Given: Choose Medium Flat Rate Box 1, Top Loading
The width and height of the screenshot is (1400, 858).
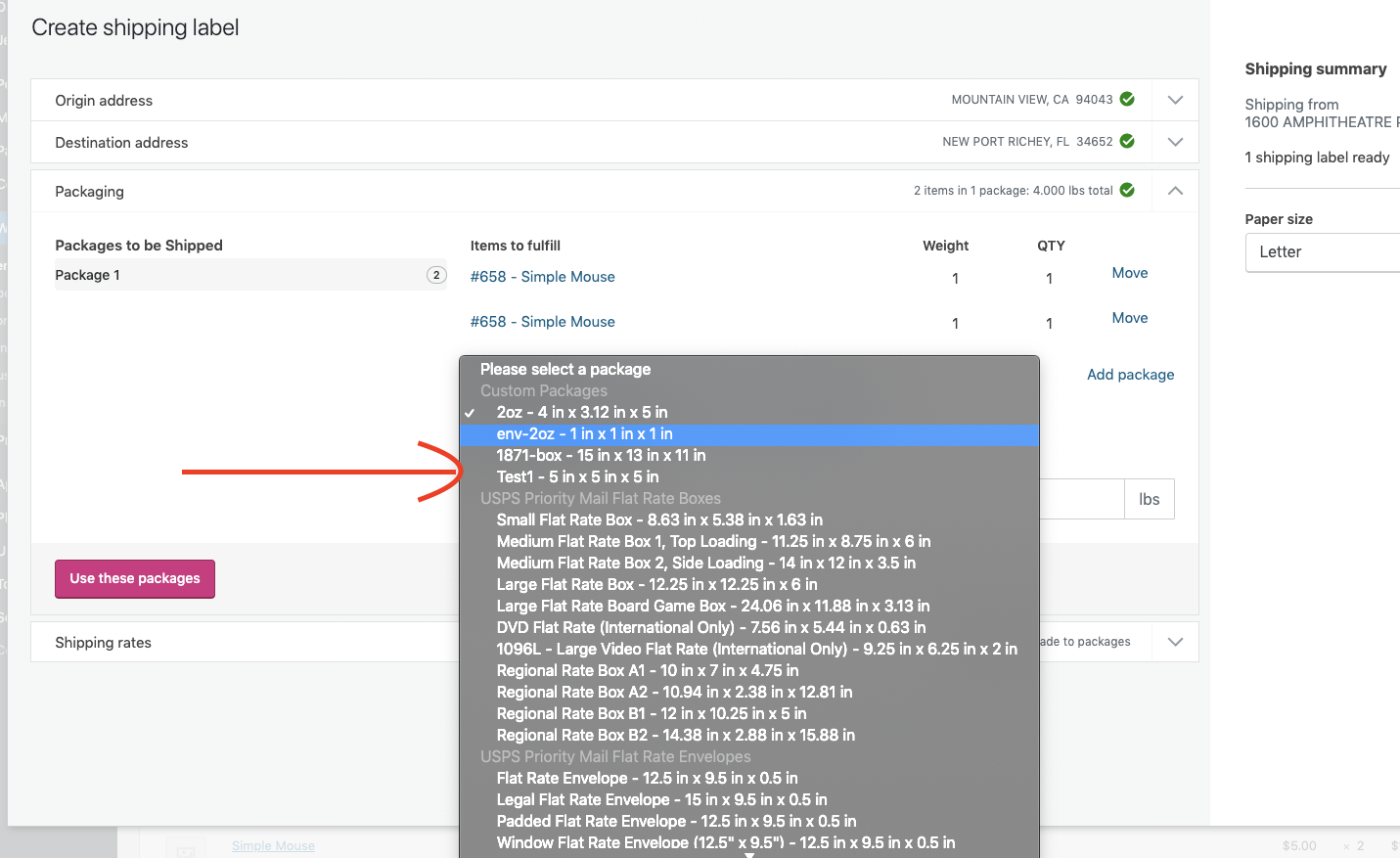Looking at the screenshot, I should [x=749, y=541].
